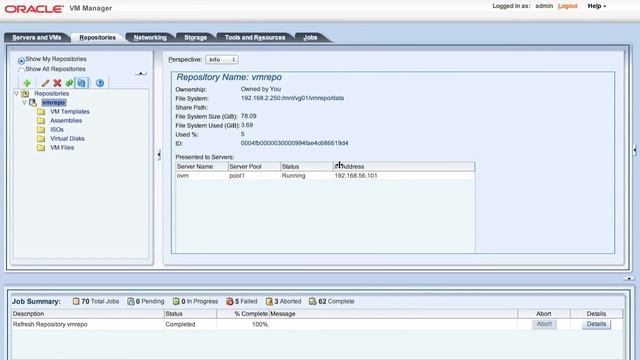Select Show My Repositories radio button
Image resolution: width=640 pixels, height=360 pixels.
pyautogui.click(x=21, y=61)
